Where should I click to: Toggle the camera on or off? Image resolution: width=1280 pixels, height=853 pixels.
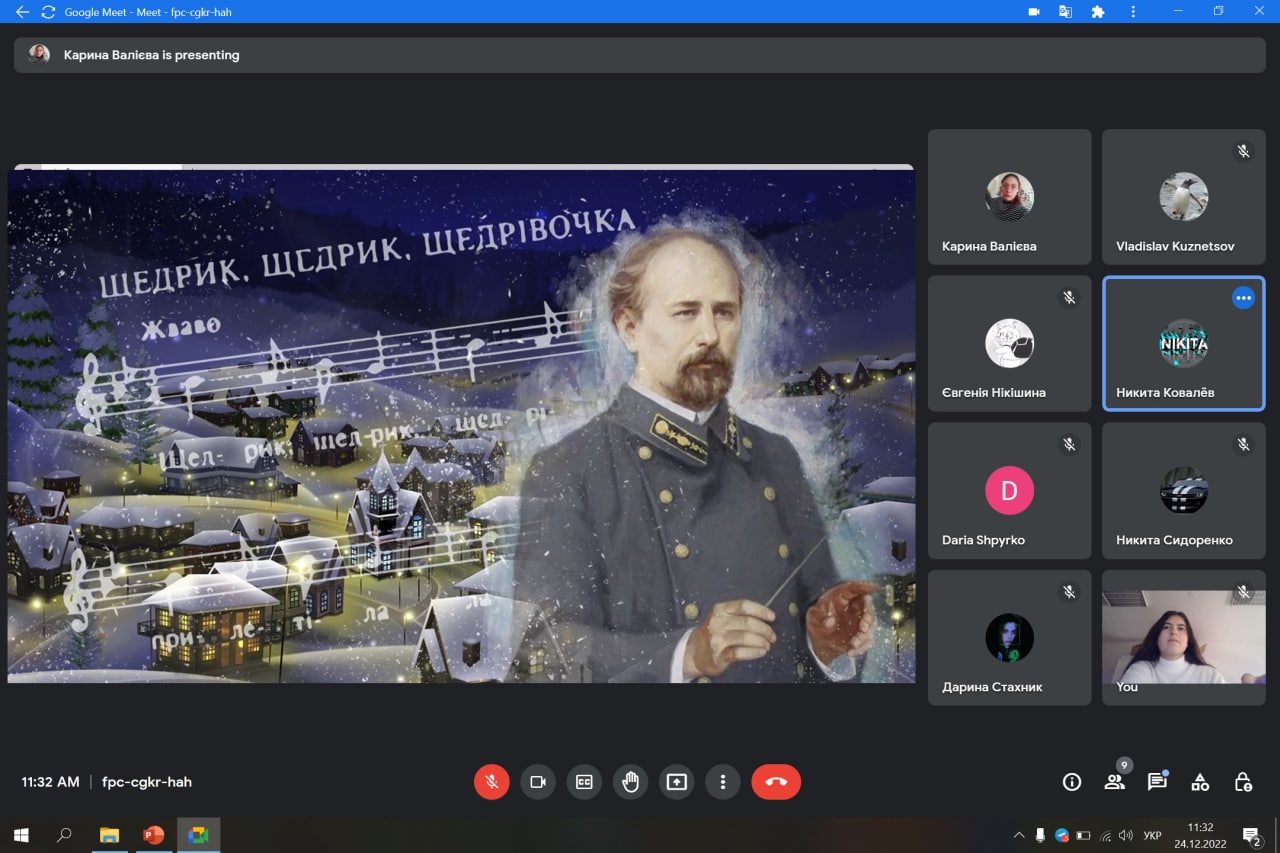(538, 782)
